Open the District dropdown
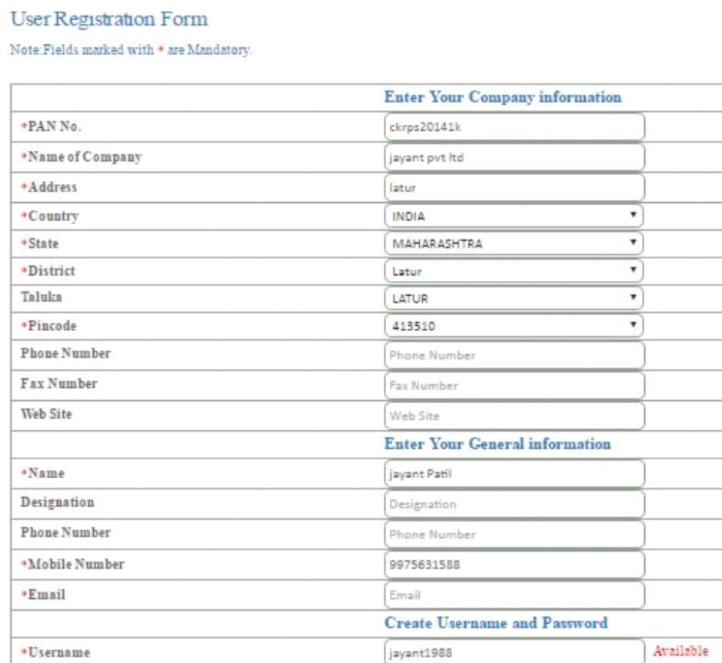 point(514,271)
